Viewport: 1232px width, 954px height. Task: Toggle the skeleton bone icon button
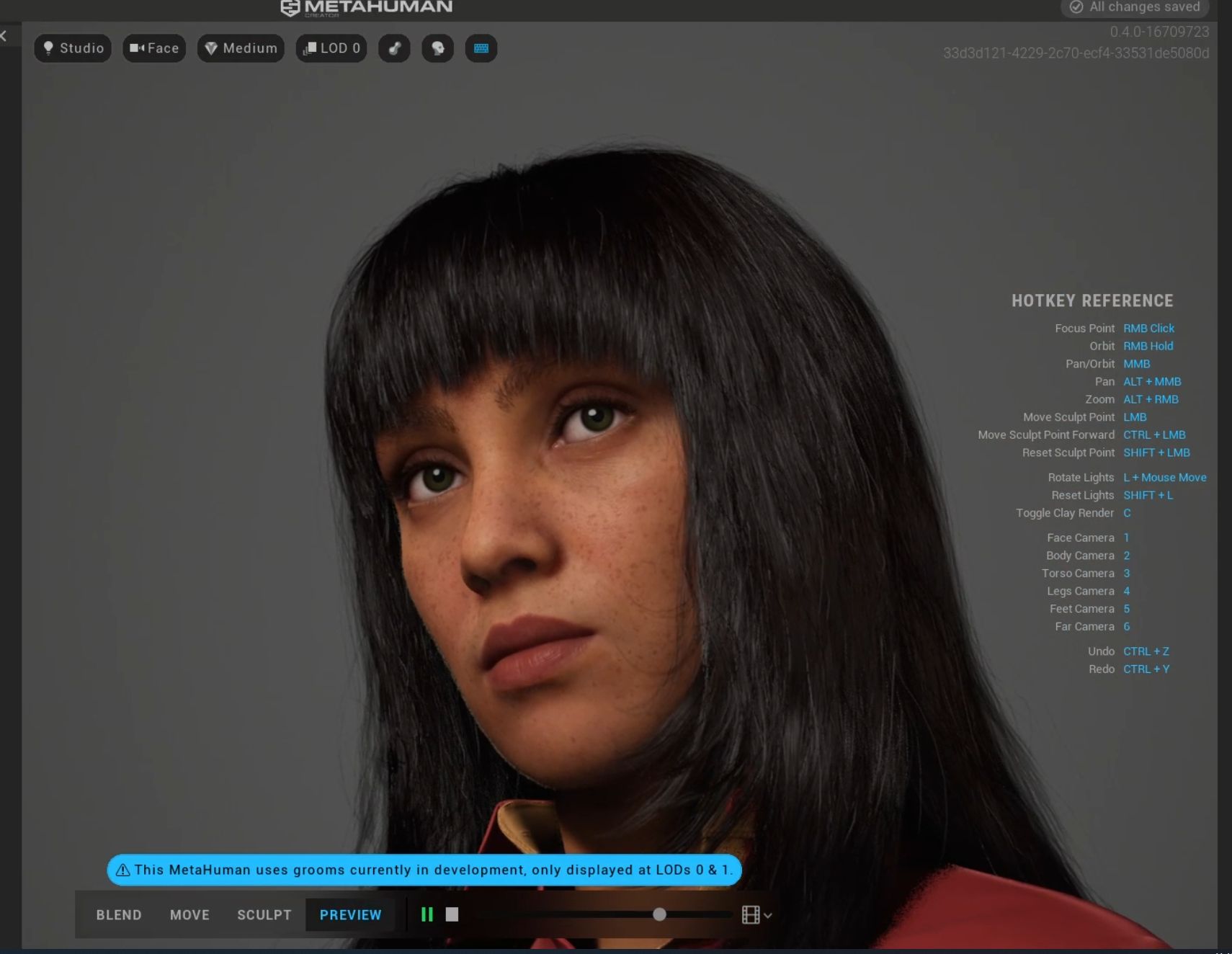tap(394, 48)
